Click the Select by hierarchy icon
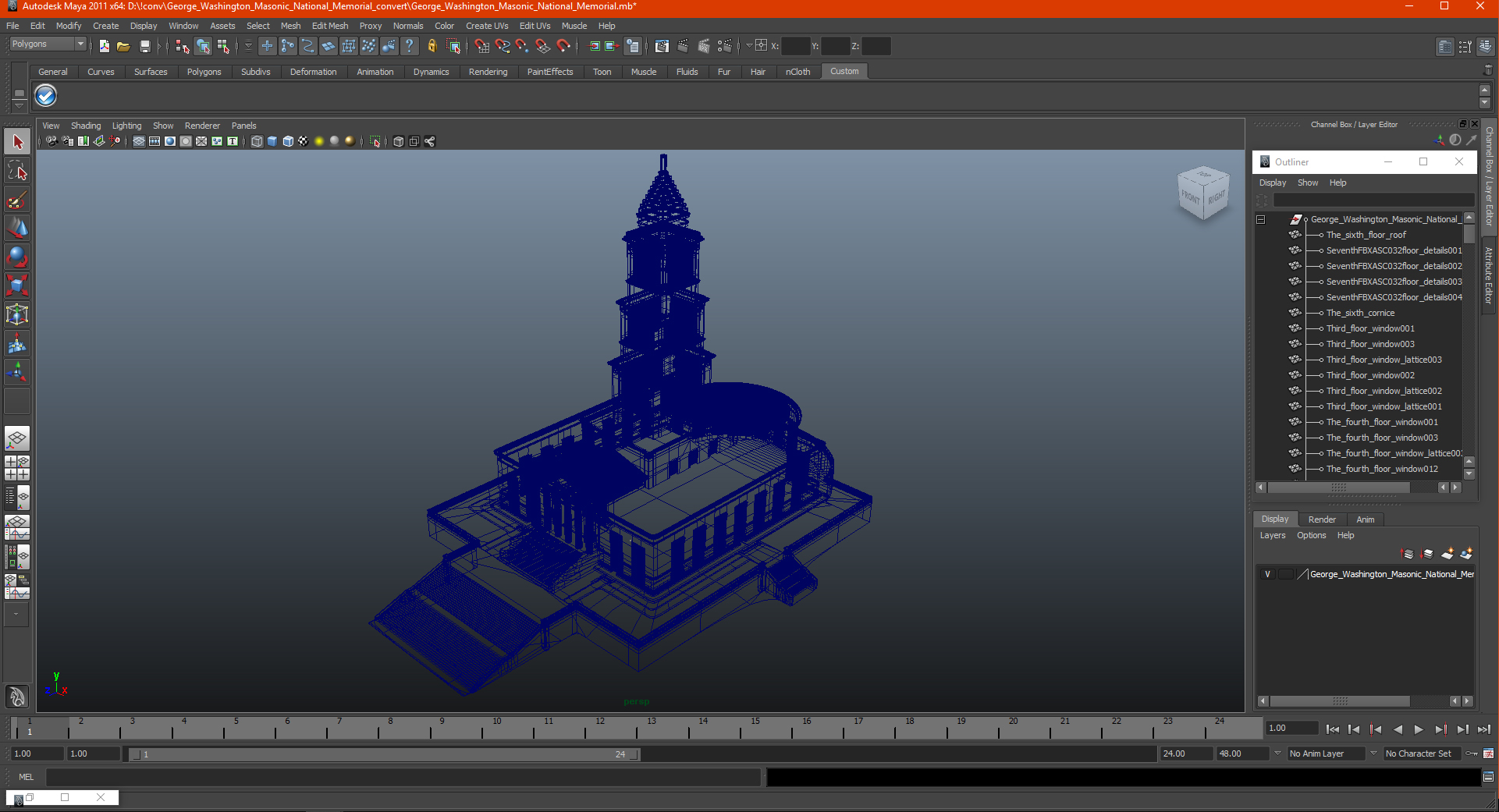 coord(182,46)
